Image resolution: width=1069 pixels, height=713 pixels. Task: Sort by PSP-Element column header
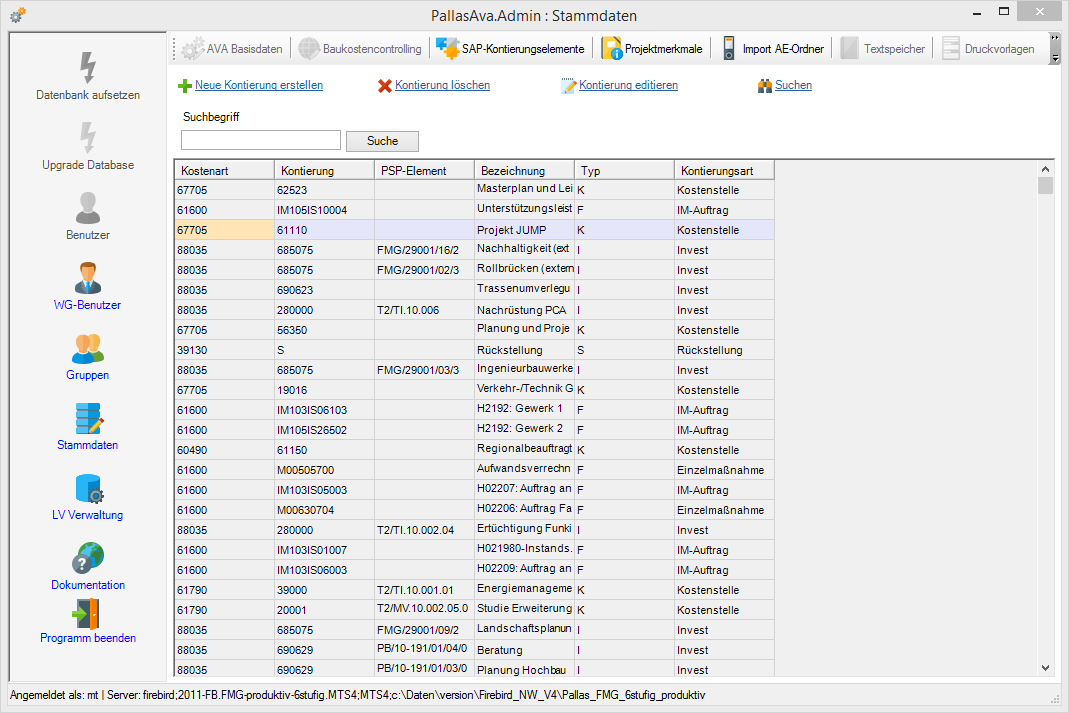coord(424,170)
